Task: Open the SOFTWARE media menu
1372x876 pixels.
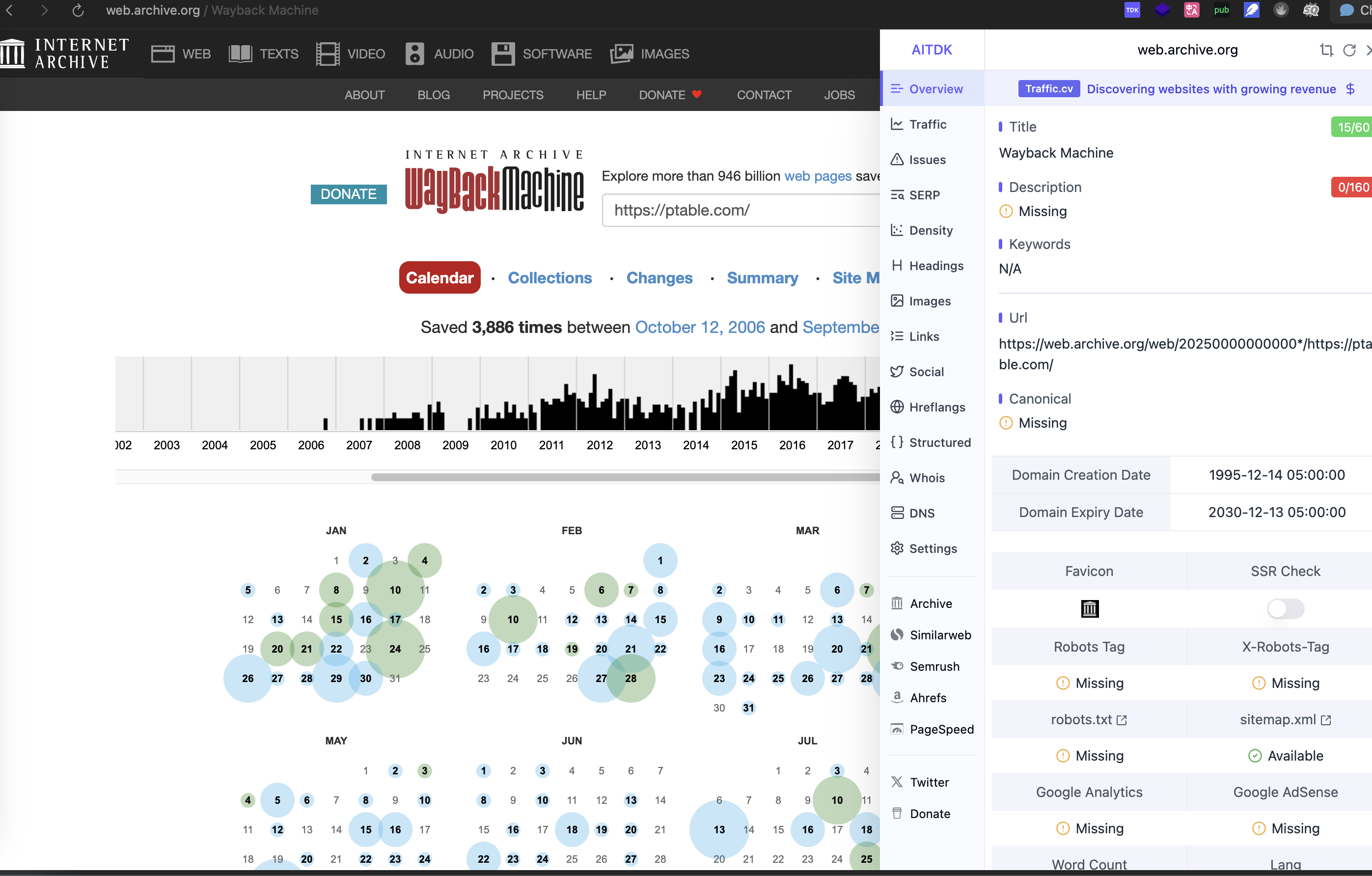Action: tap(541, 54)
